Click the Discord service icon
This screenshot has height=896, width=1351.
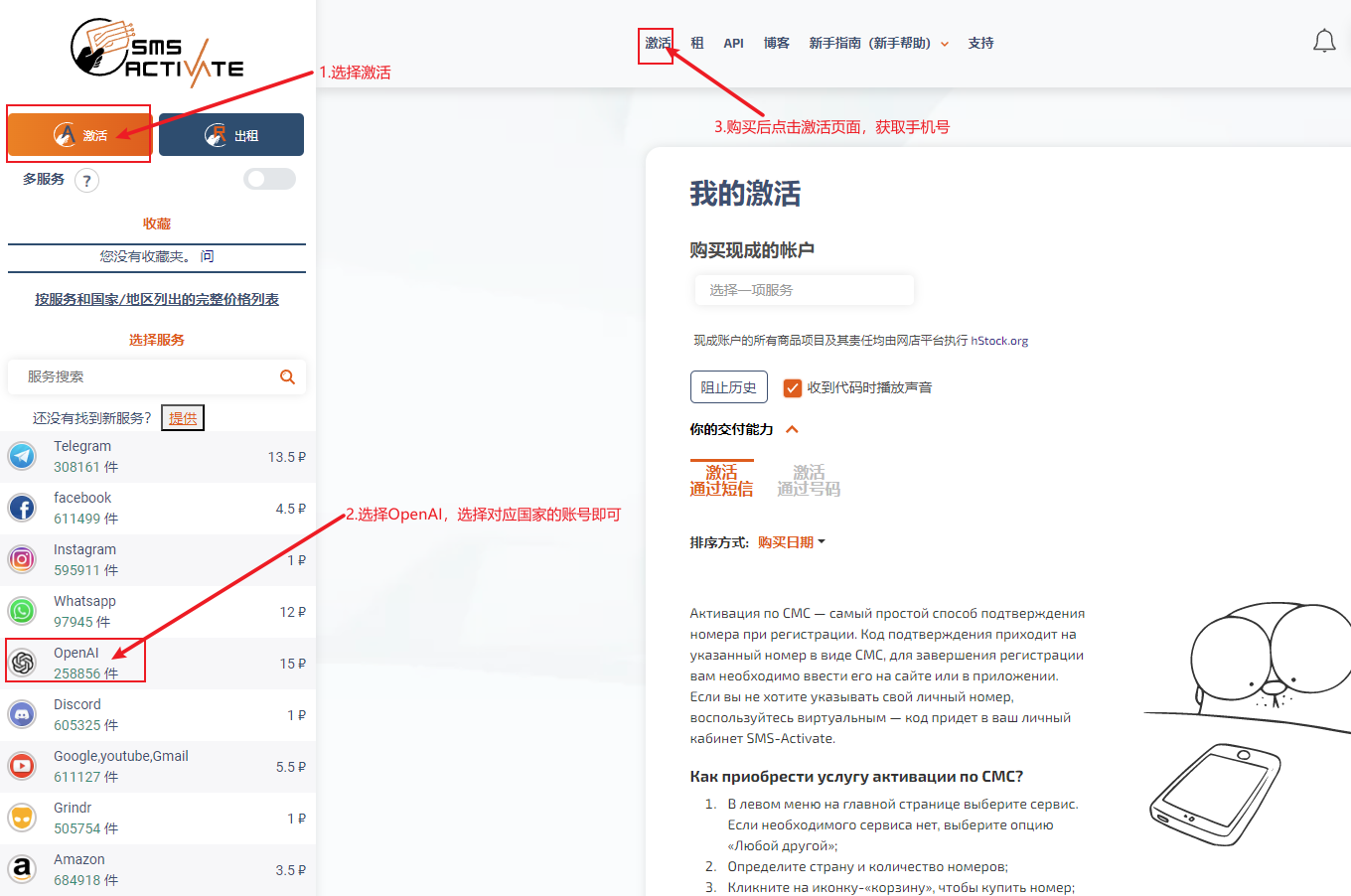point(22,714)
